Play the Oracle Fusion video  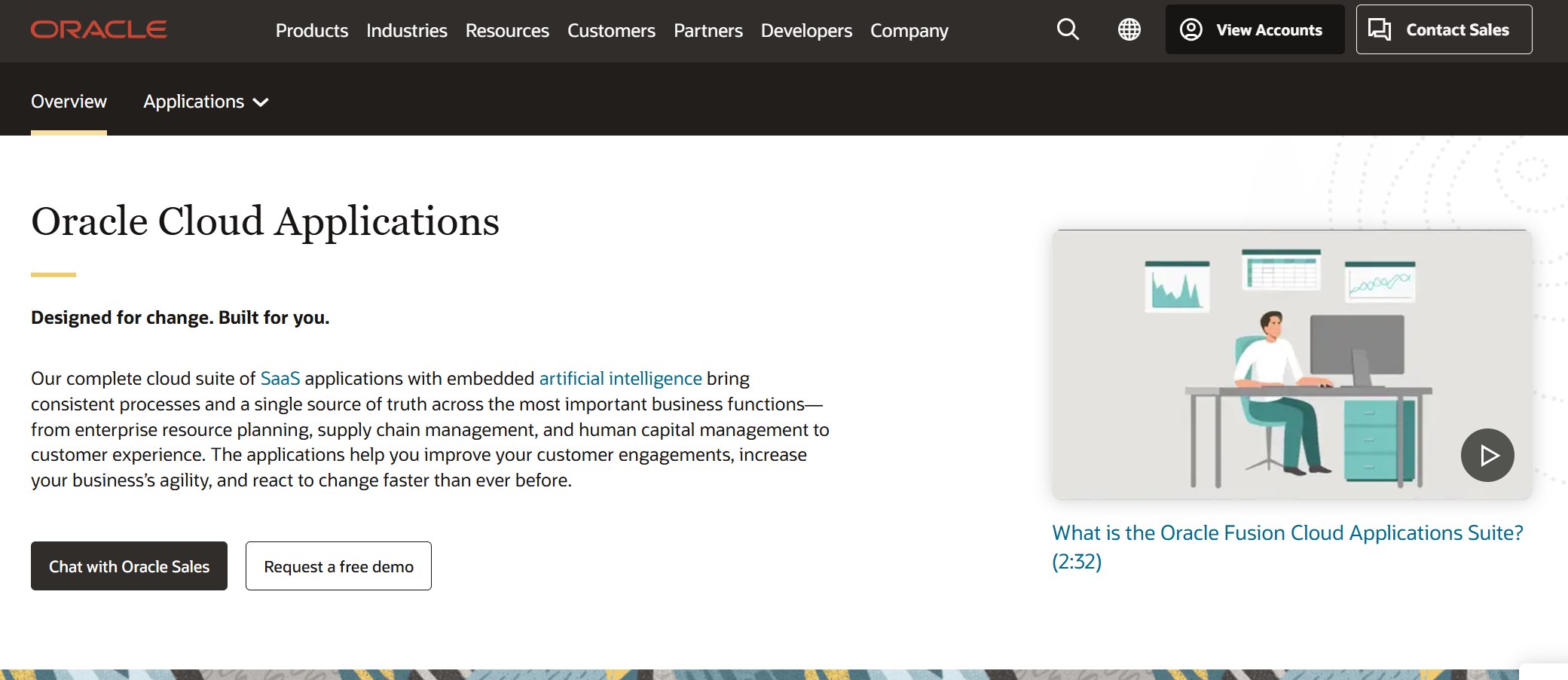coord(1487,456)
